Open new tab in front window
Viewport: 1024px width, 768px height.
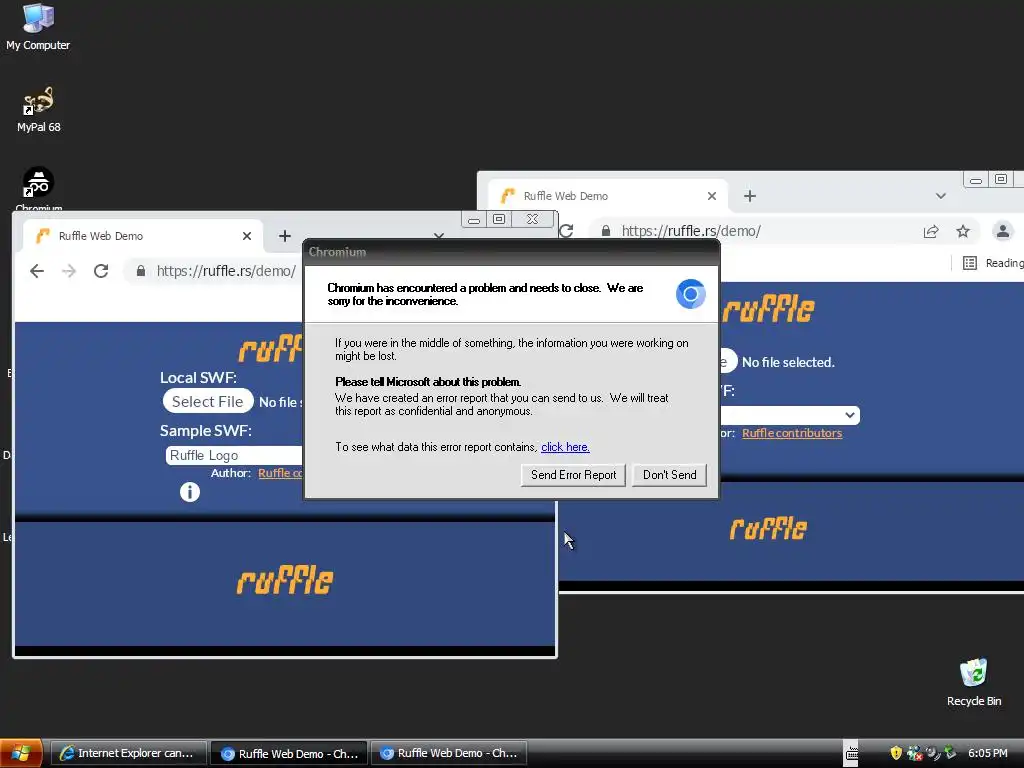285,236
